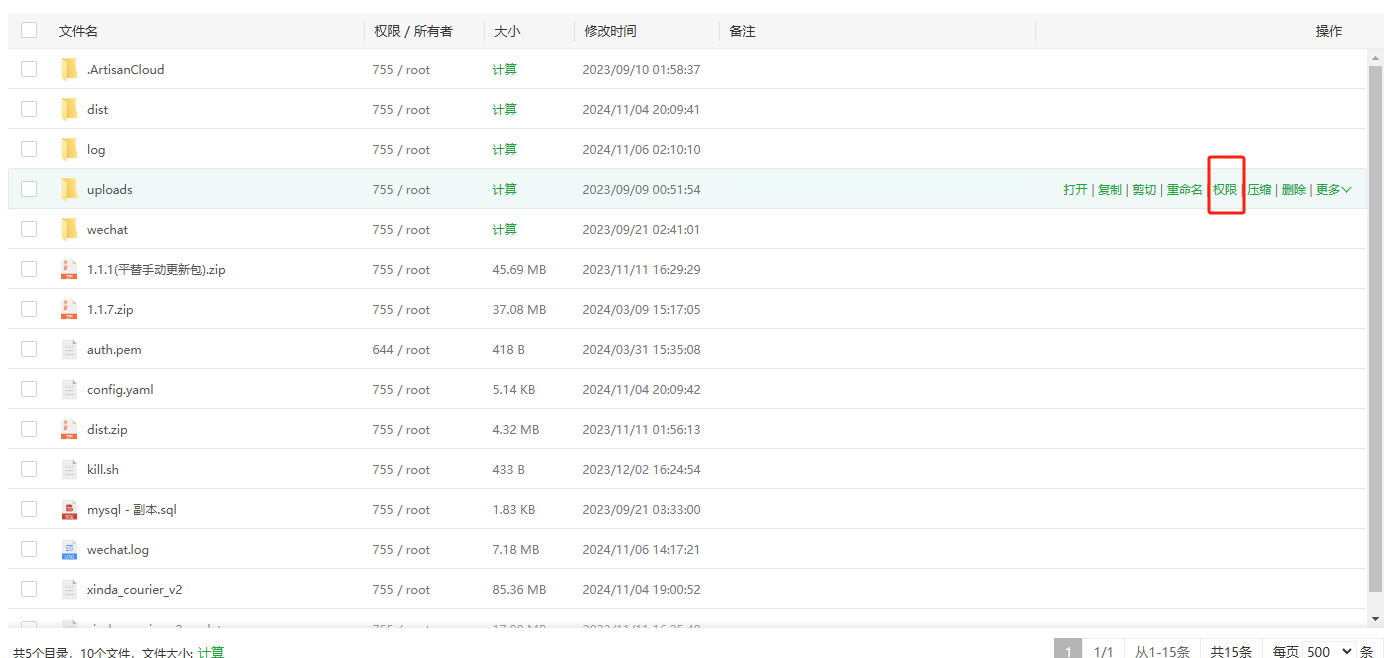Image resolution: width=1392 pixels, height=658 pixels.
Task: Click 删除 action for uploads folder
Action: (1293, 189)
